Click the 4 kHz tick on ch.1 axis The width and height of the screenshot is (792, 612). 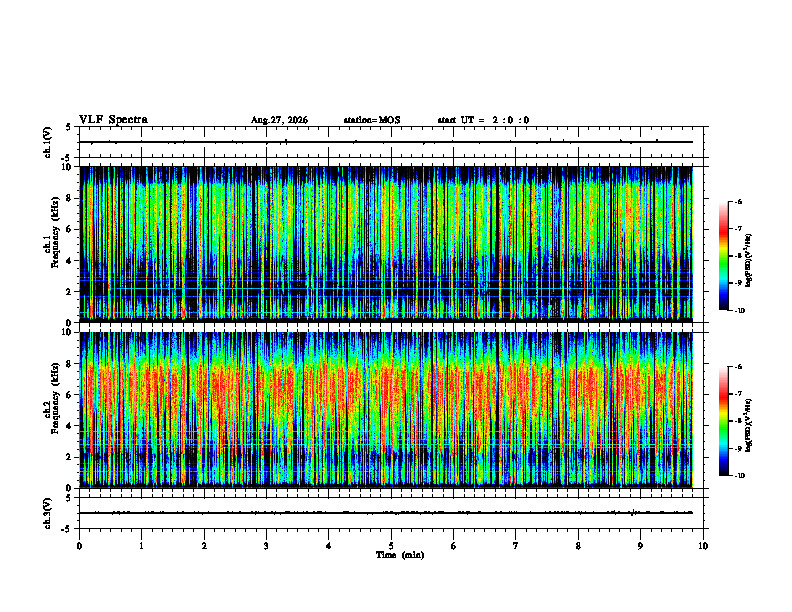70,261
